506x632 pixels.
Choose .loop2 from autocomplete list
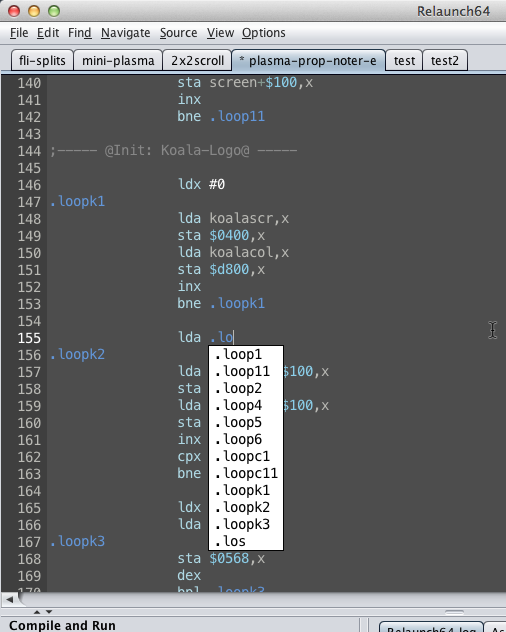tap(246, 388)
